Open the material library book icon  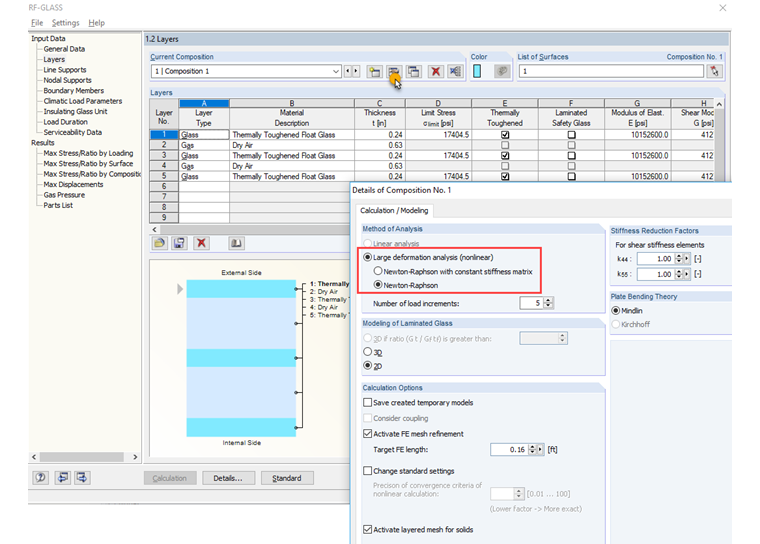(x=236, y=243)
